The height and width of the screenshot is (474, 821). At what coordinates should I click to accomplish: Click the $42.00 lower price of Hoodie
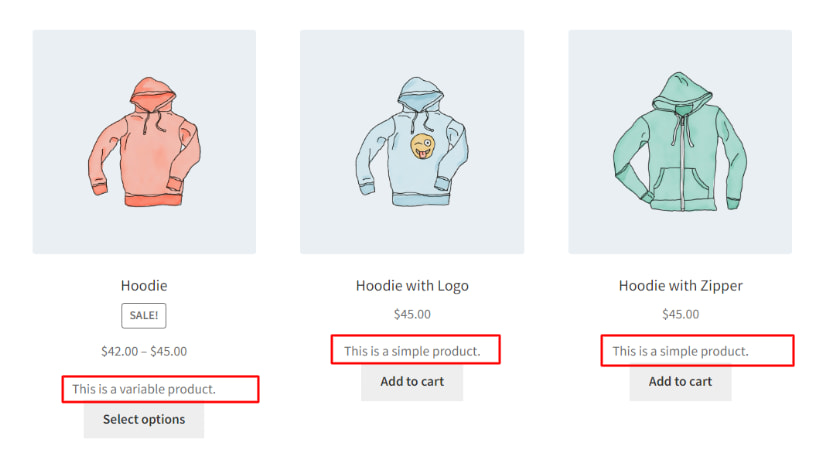click(119, 351)
